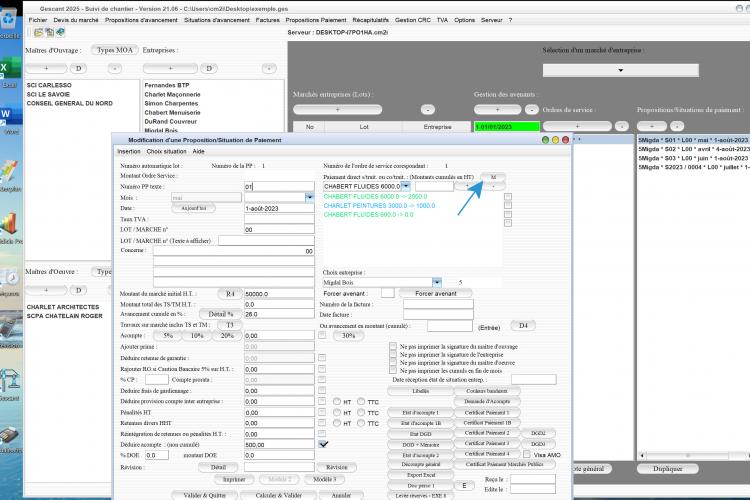This screenshot has width=750, height=500.
Task: Click the Détail % button
Action: 221,314
